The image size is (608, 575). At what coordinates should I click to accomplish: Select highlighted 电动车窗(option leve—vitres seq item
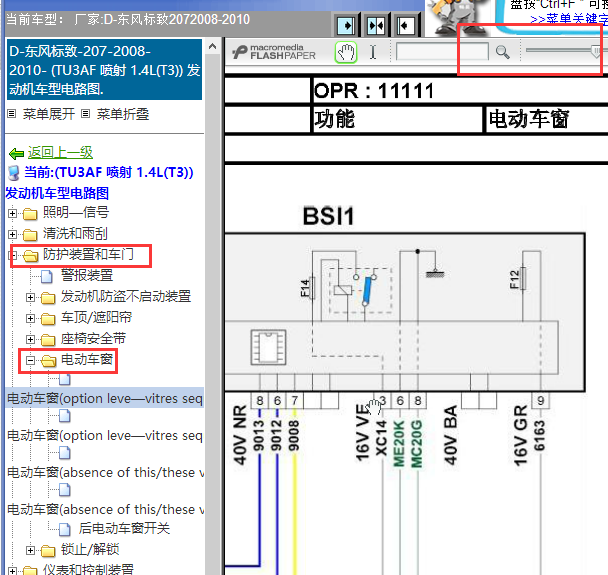coord(105,398)
